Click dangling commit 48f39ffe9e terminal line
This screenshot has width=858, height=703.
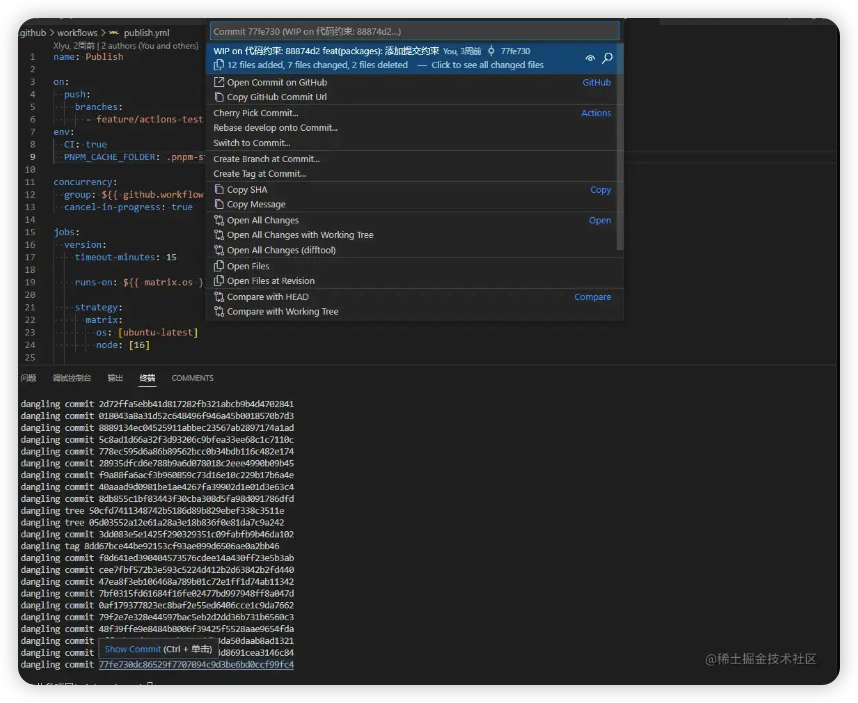click(x=157, y=629)
